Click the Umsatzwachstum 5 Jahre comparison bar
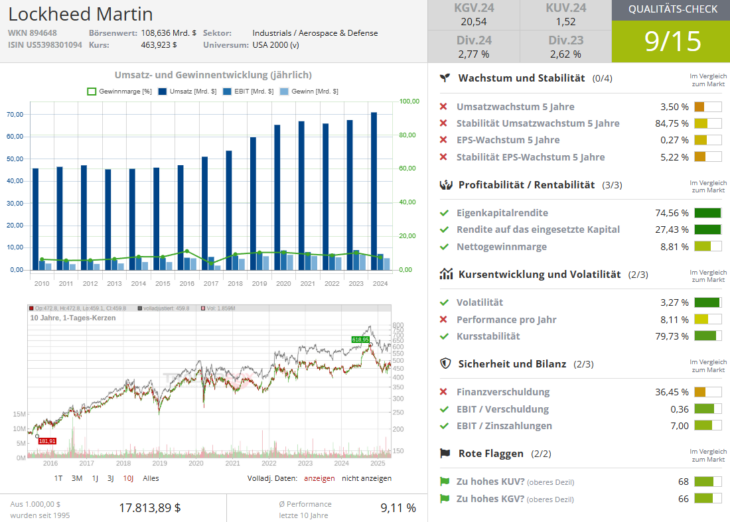Image resolution: width=730 pixels, height=522 pixels. pyautogui.click(x=708, y=107)
